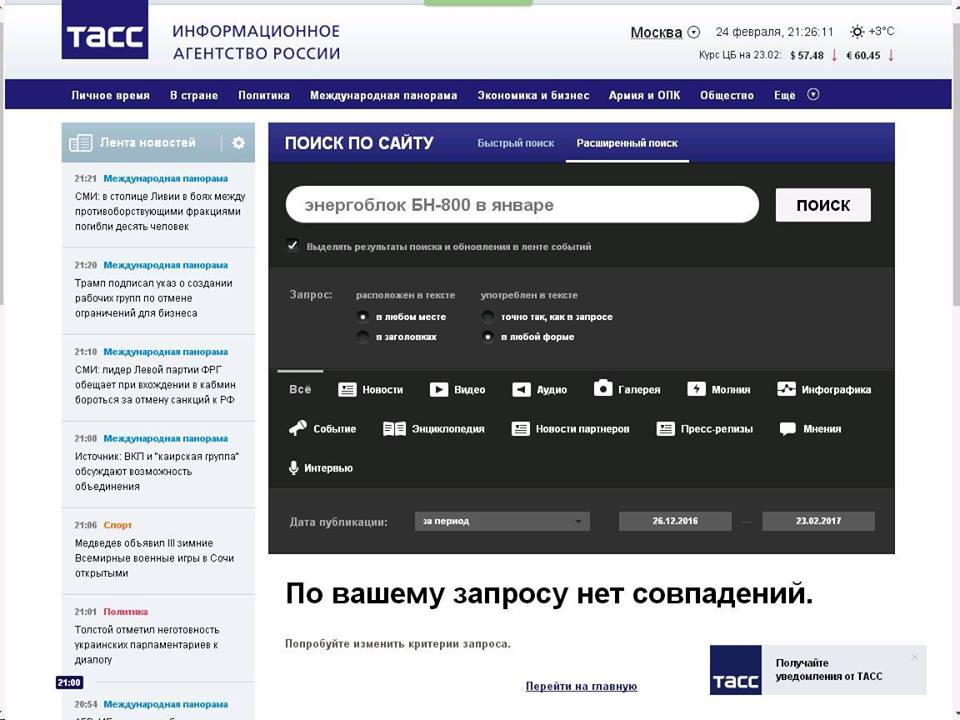
Task: Select the Молния lightning icon
Action: (x=696, y=390)
